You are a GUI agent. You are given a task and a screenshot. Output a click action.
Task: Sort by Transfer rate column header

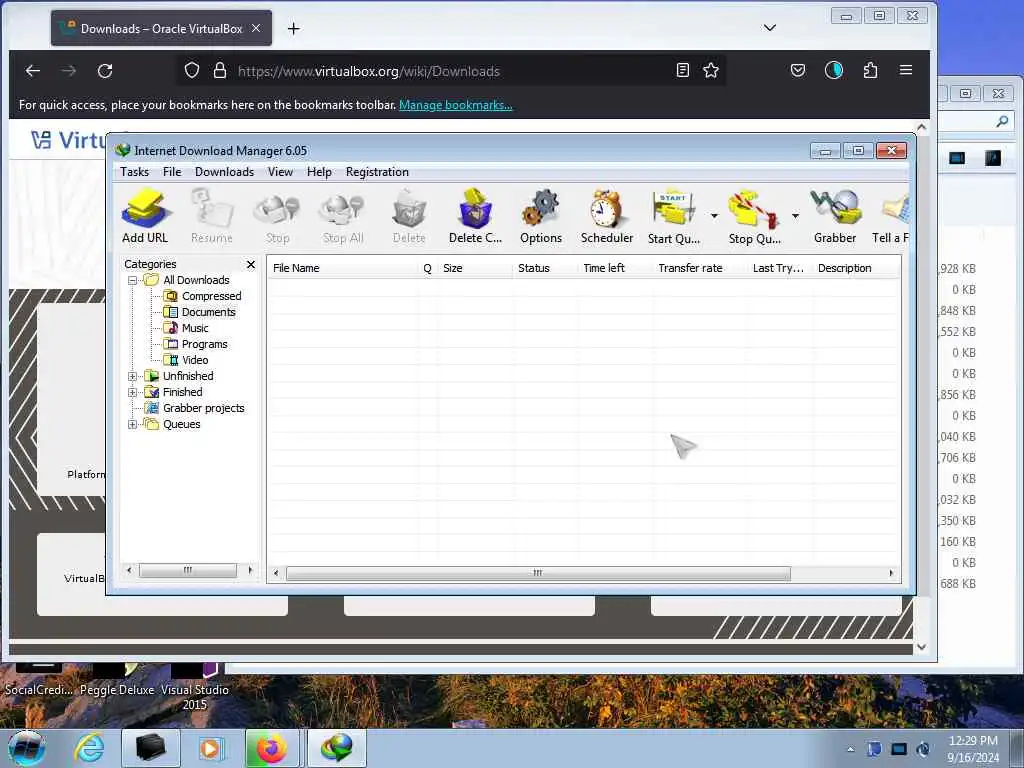700,268
